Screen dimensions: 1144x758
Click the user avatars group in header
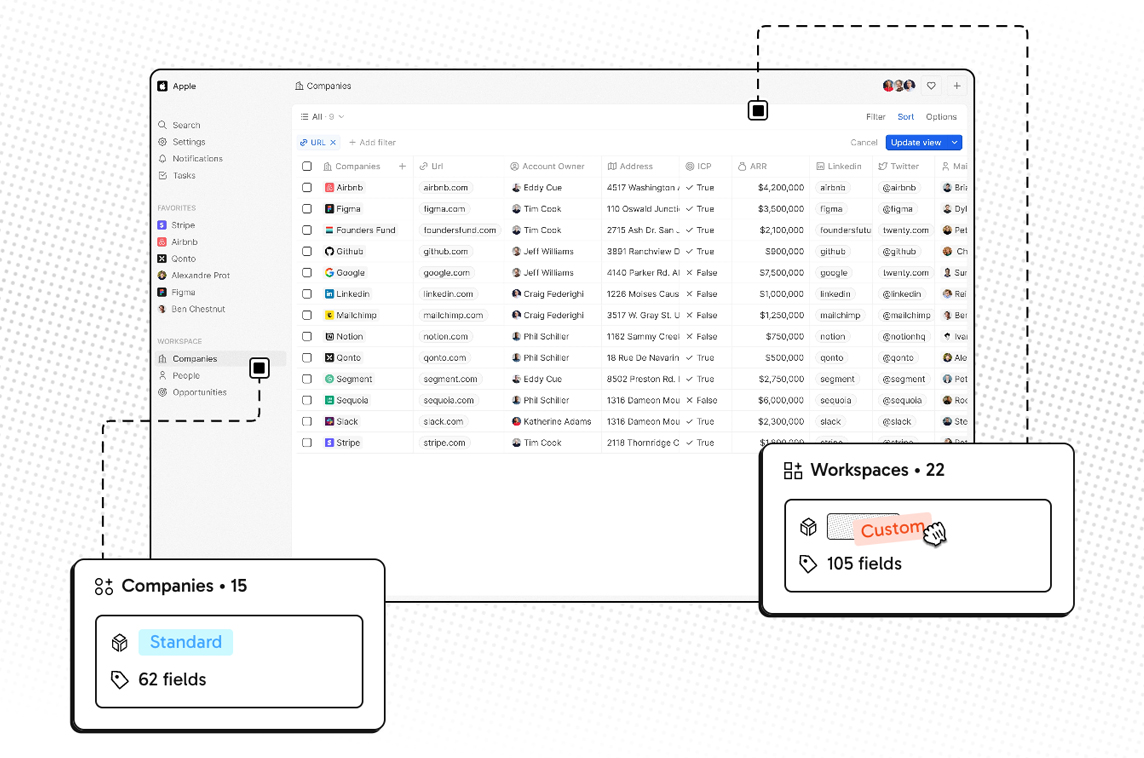tap(899, 86)
